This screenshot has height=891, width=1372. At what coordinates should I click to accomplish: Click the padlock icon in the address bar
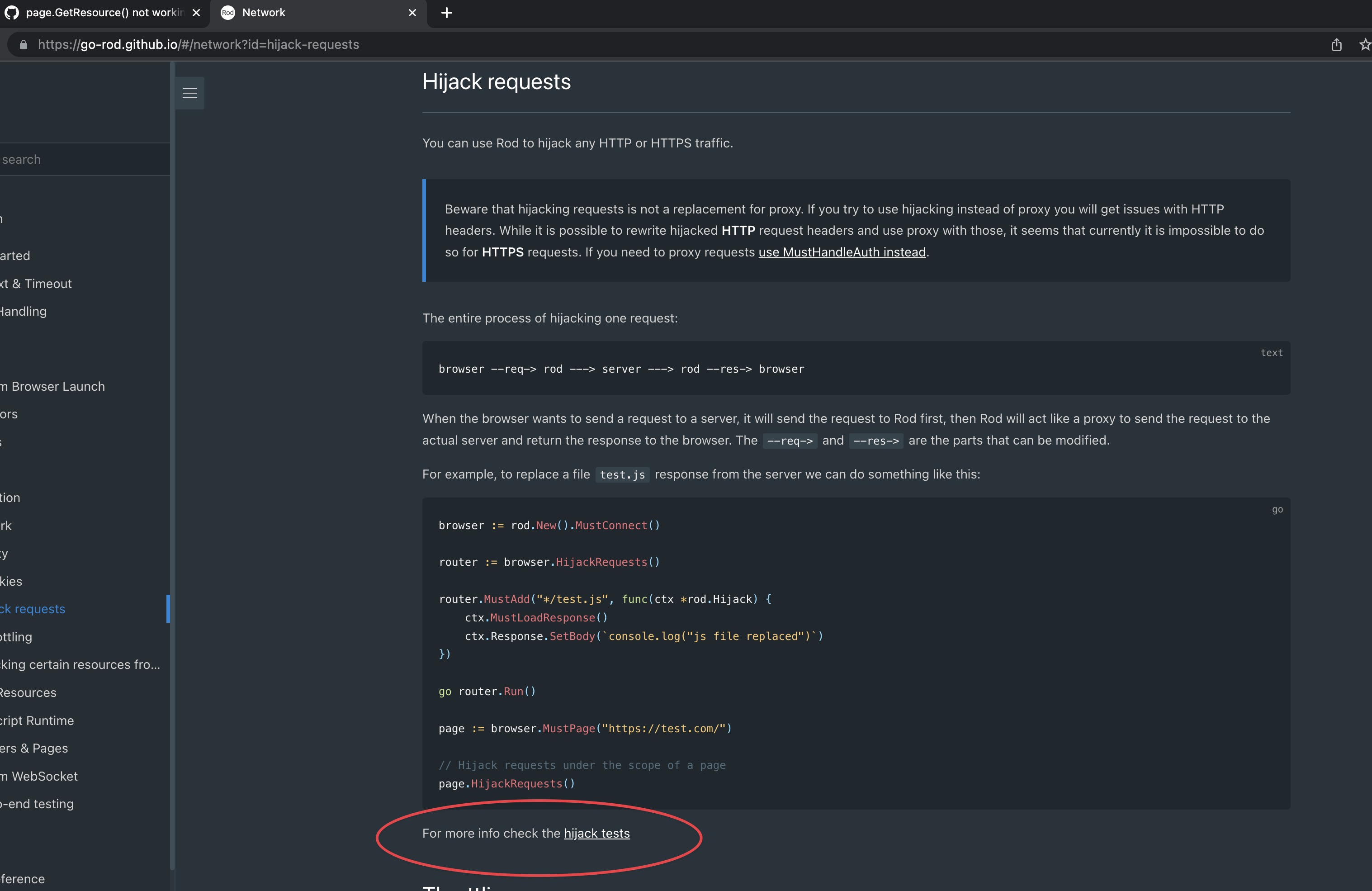(23, 44)
